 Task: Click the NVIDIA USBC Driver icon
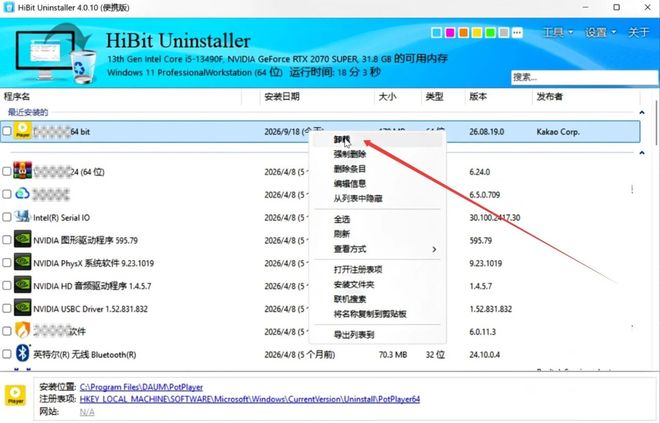[x=22, y=308]
